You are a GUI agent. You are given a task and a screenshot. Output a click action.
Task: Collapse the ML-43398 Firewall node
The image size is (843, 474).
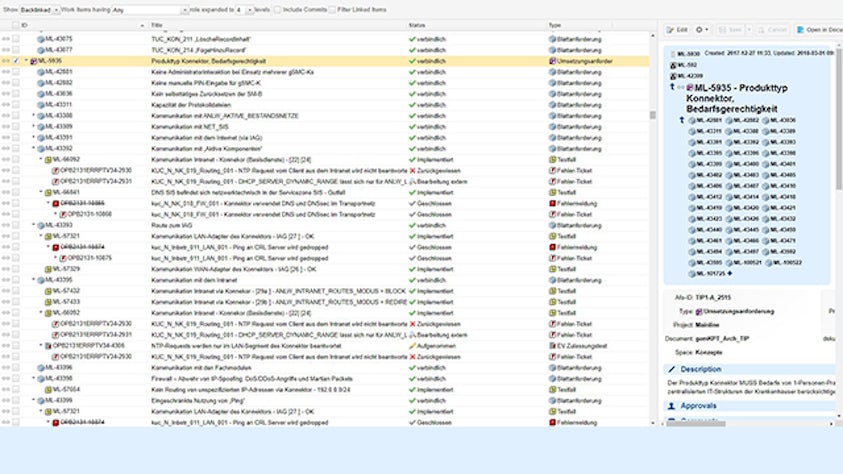click(x=33, y=379)
